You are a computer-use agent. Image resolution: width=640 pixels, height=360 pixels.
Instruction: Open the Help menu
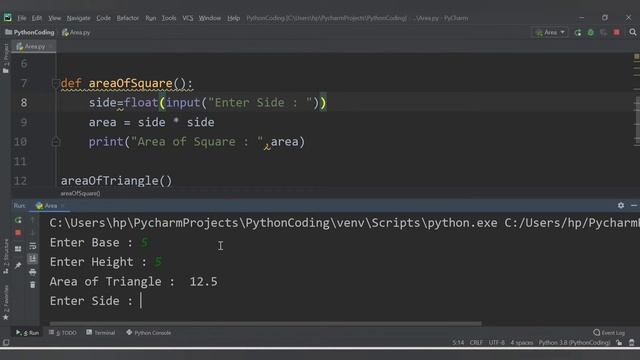click(233, 18)
